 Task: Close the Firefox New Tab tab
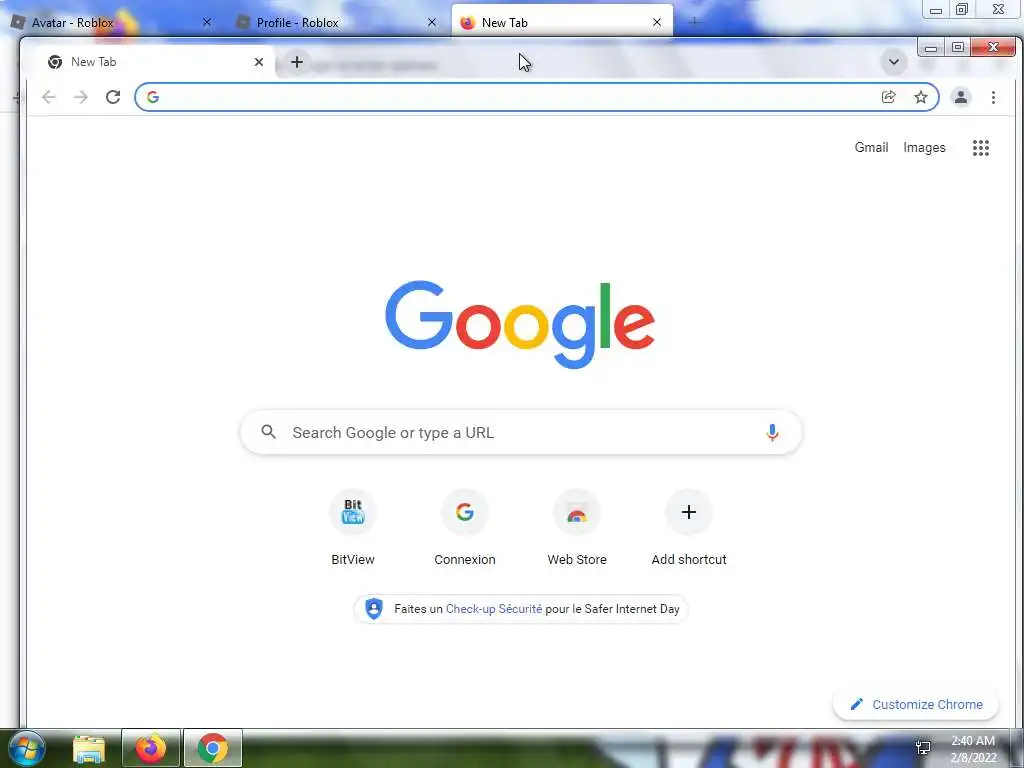[x=657, y=22]
